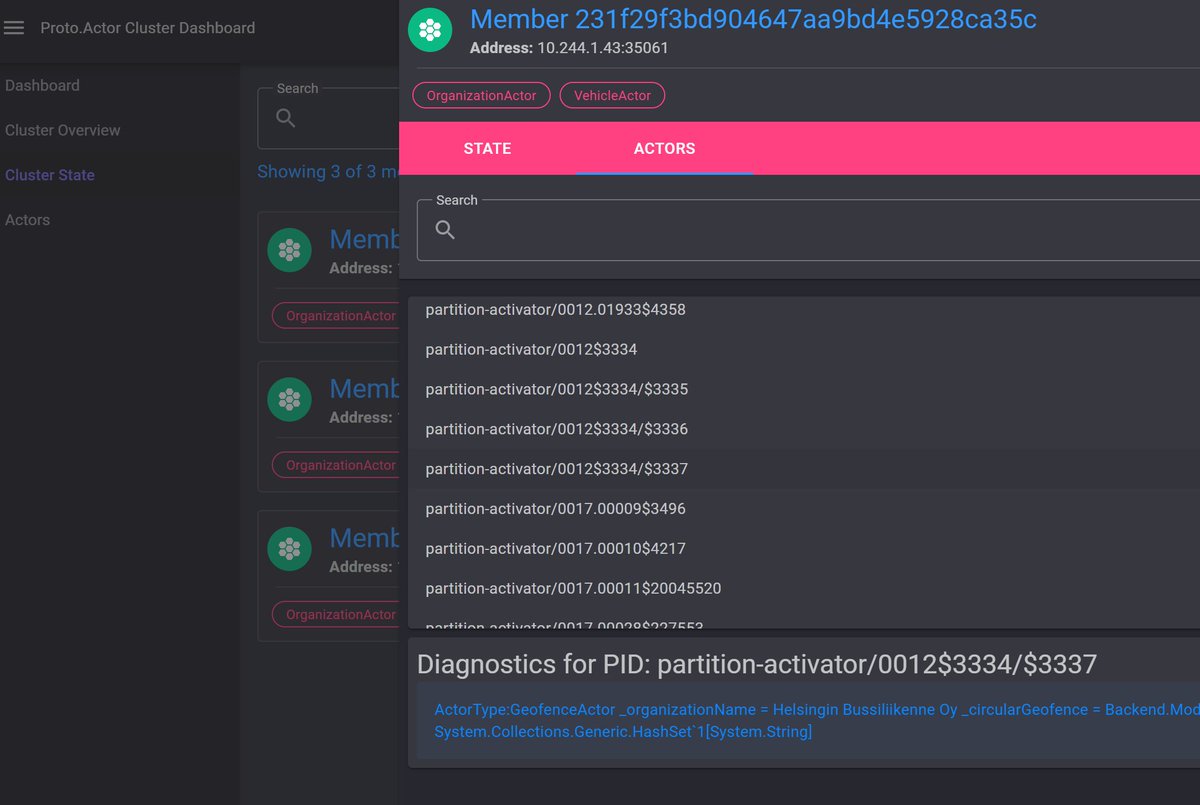Image resolution: width=1200 pixels, height=805 pixels.
Task: Click the OrganizationActor chip in the member header
Action: (x=482, y=96)
